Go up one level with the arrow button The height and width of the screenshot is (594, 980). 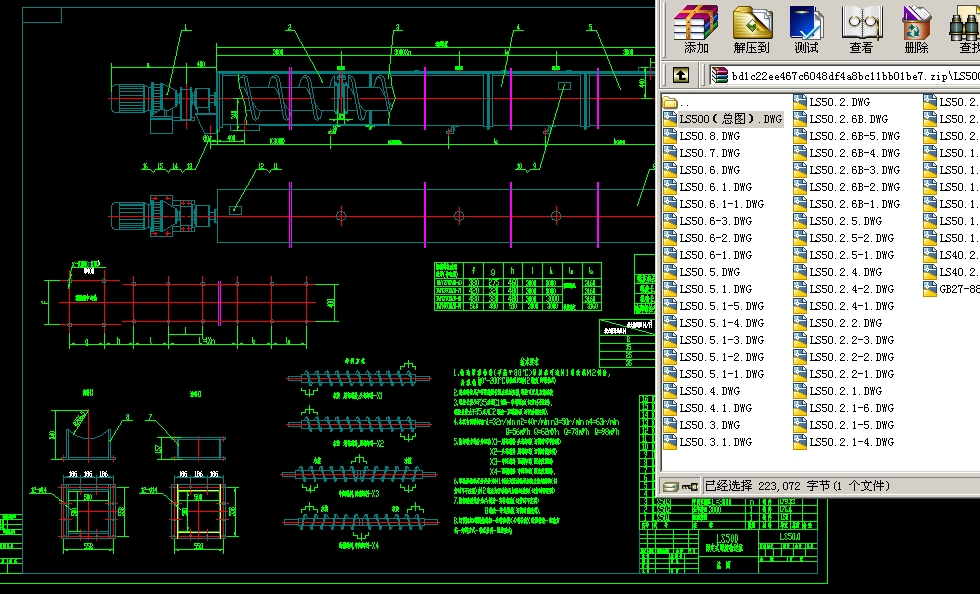click(x=680, y=75)
